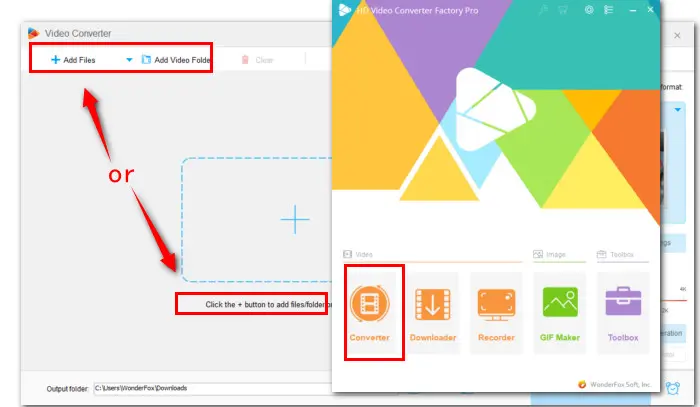This screenshot has height=407, width=700.
Task: Expand the Add Files dropdown arrow
Action: point(129,59)
